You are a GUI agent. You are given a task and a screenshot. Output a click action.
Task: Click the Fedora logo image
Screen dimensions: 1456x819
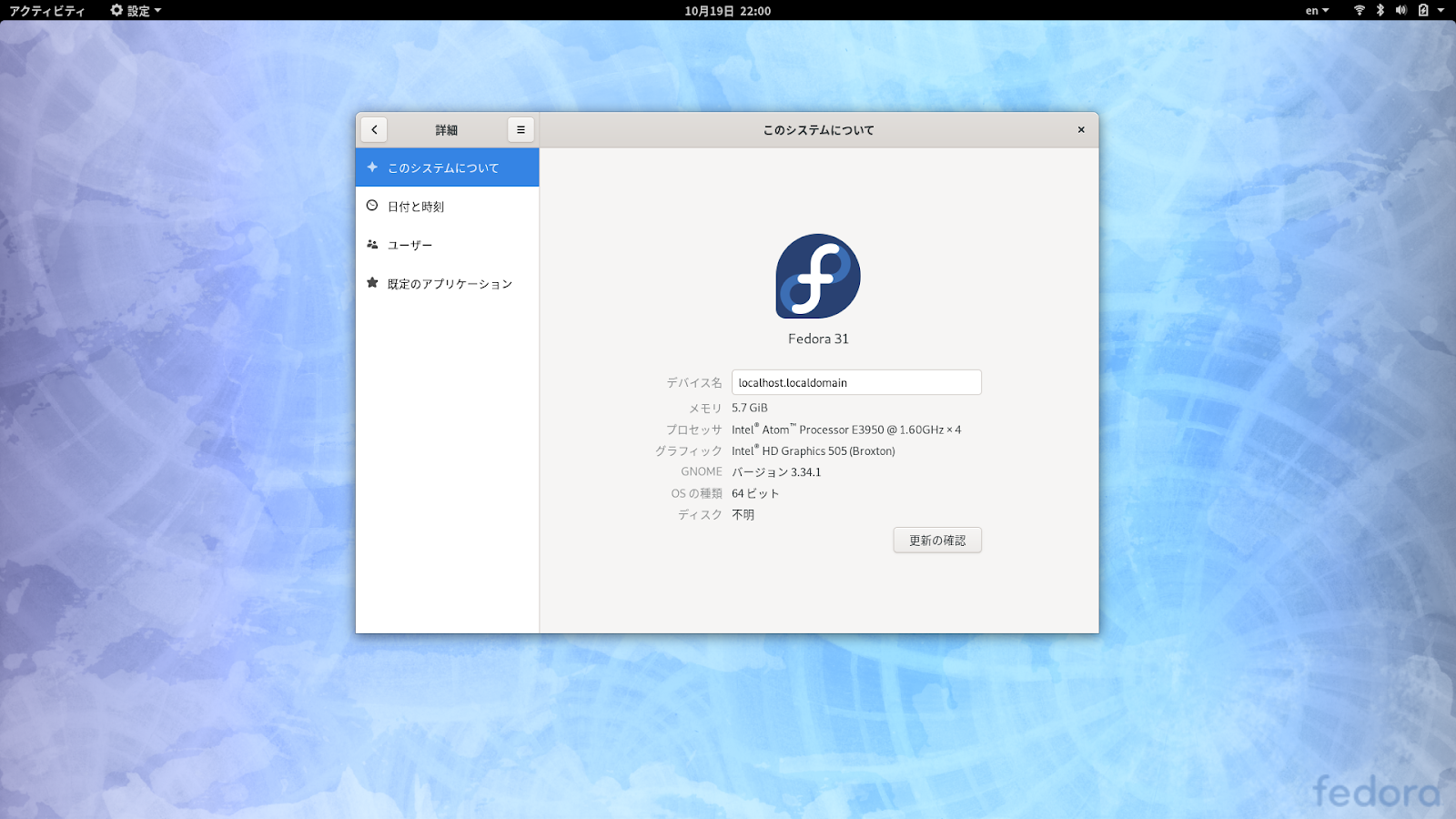818,276
